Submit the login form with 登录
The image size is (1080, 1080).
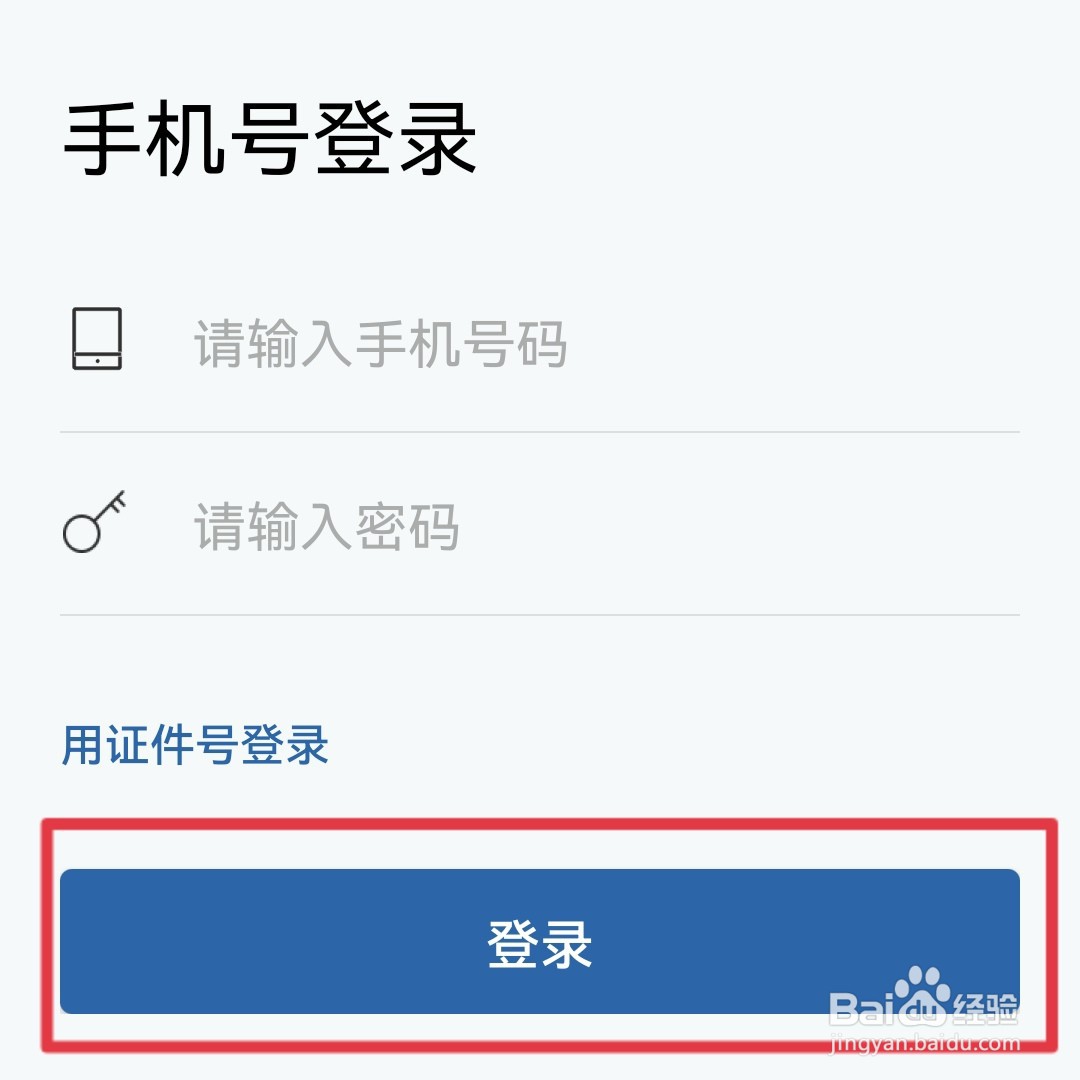[539, 941]
